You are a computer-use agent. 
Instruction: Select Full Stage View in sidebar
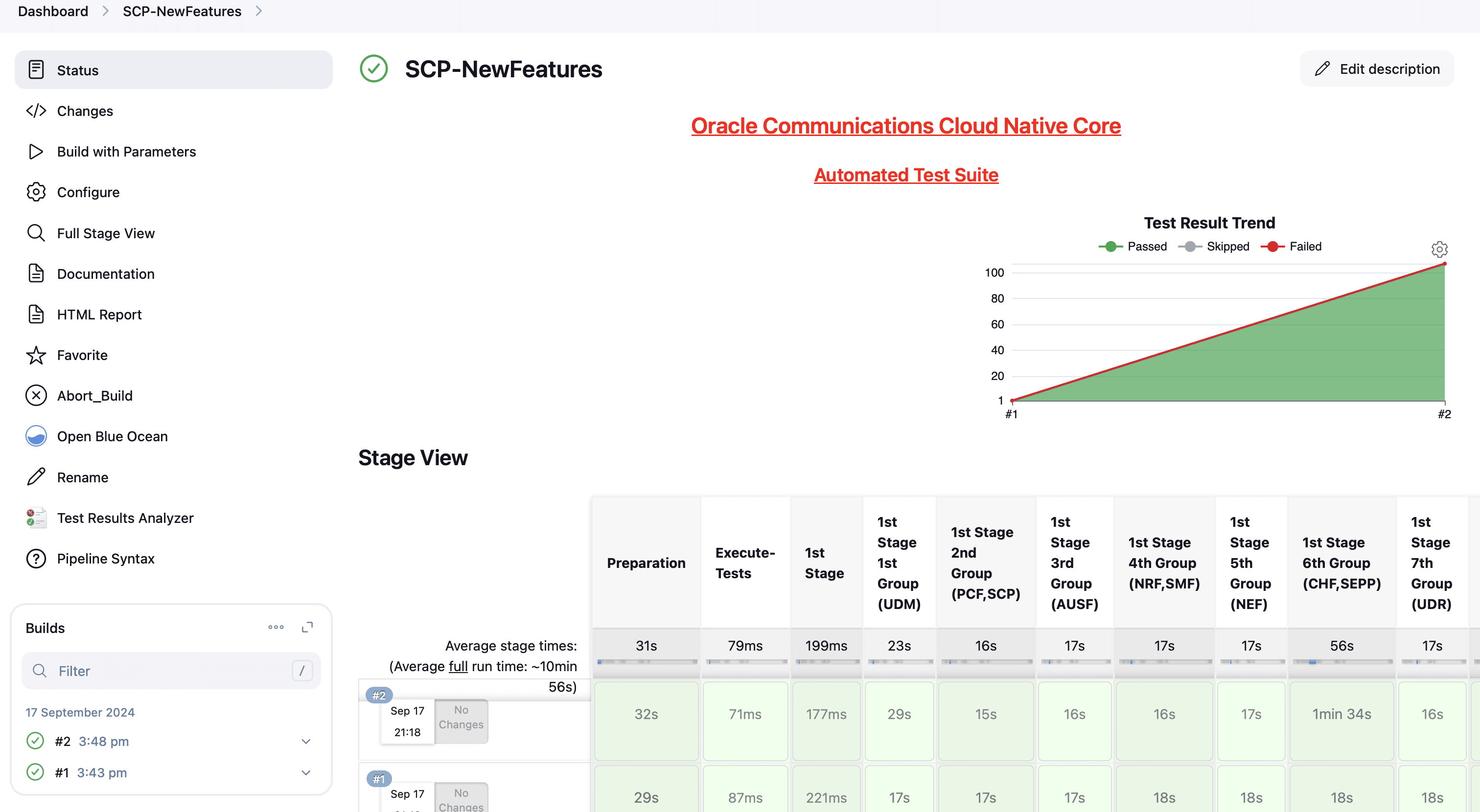(x=106, y=233)
